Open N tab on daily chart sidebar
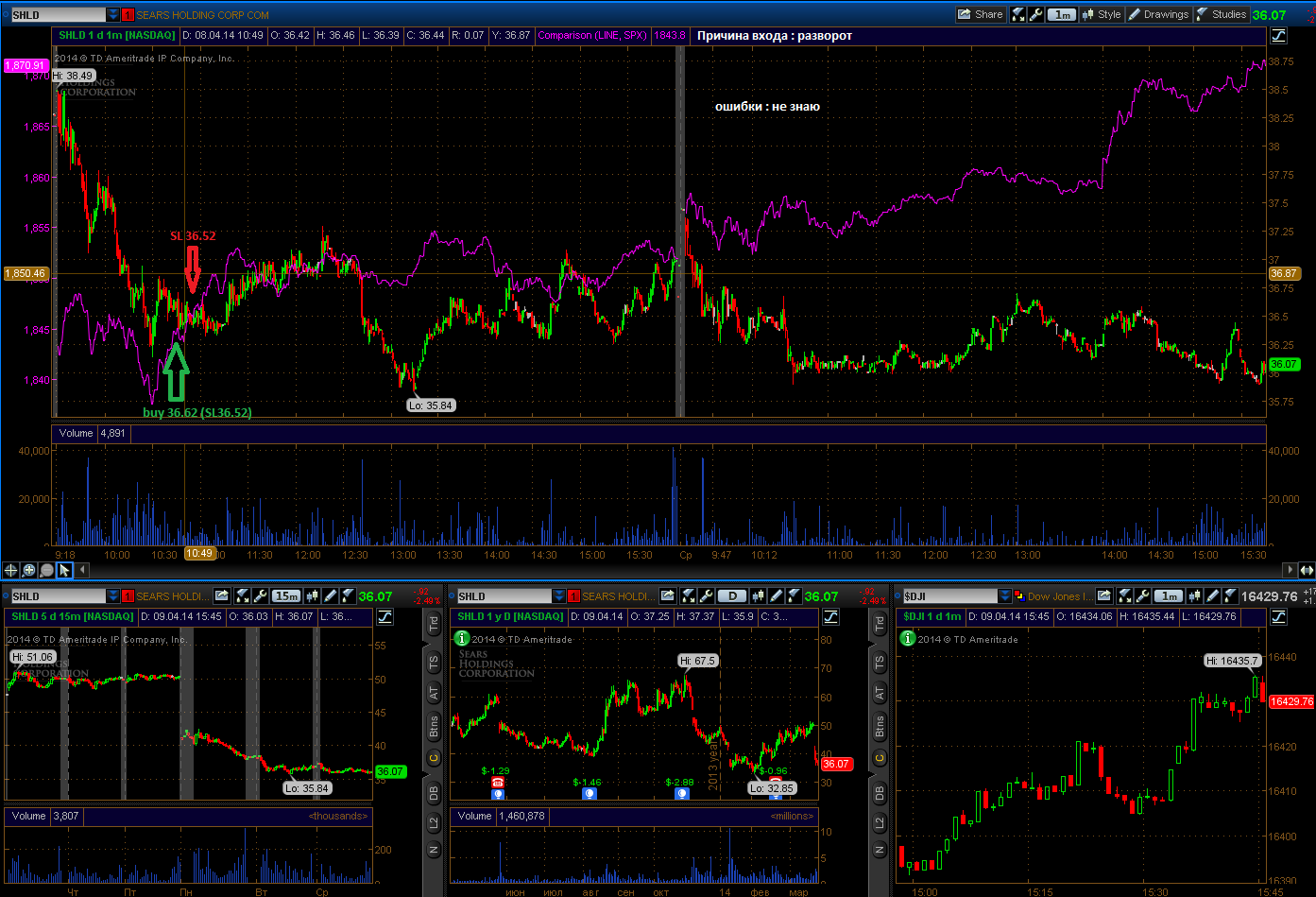Image resolution: width=1316 pixels, height=897 pixels. point(880,851)
